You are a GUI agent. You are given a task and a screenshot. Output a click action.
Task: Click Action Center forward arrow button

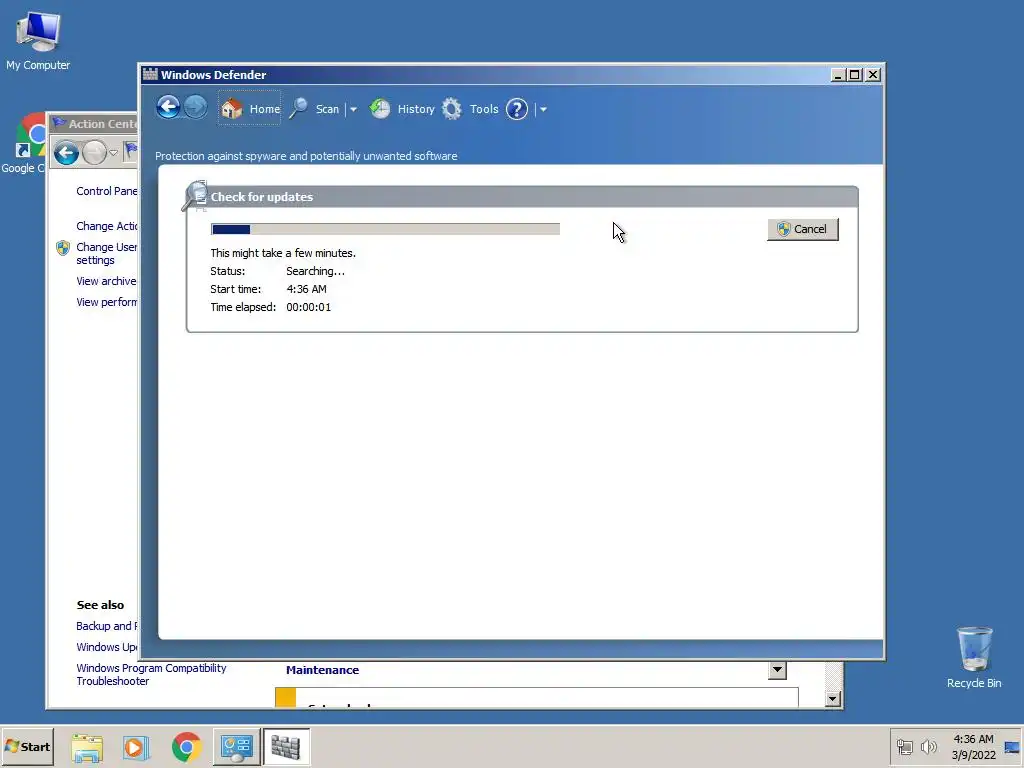click(95, 153)
